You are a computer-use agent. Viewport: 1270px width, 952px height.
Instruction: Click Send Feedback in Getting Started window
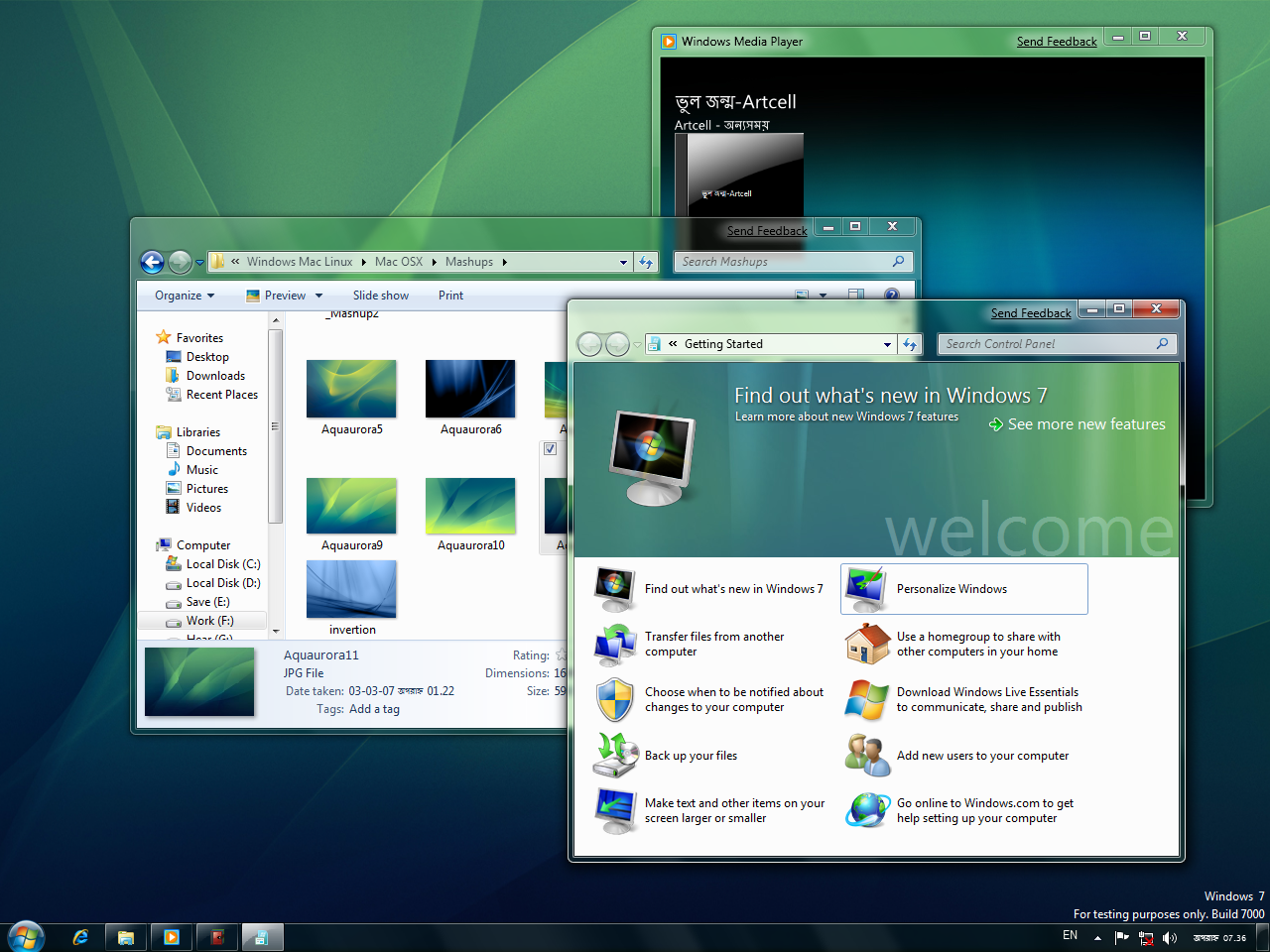pos(1031,313)
